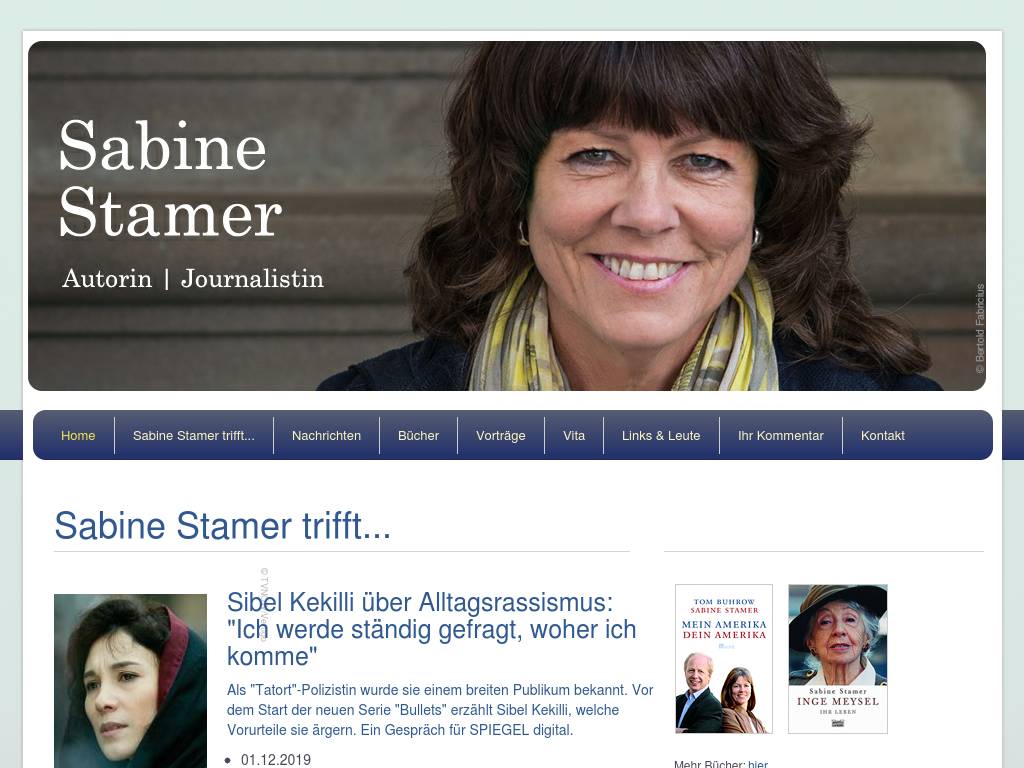
Task: Open the Home menu item
Action: coord(78,436)
